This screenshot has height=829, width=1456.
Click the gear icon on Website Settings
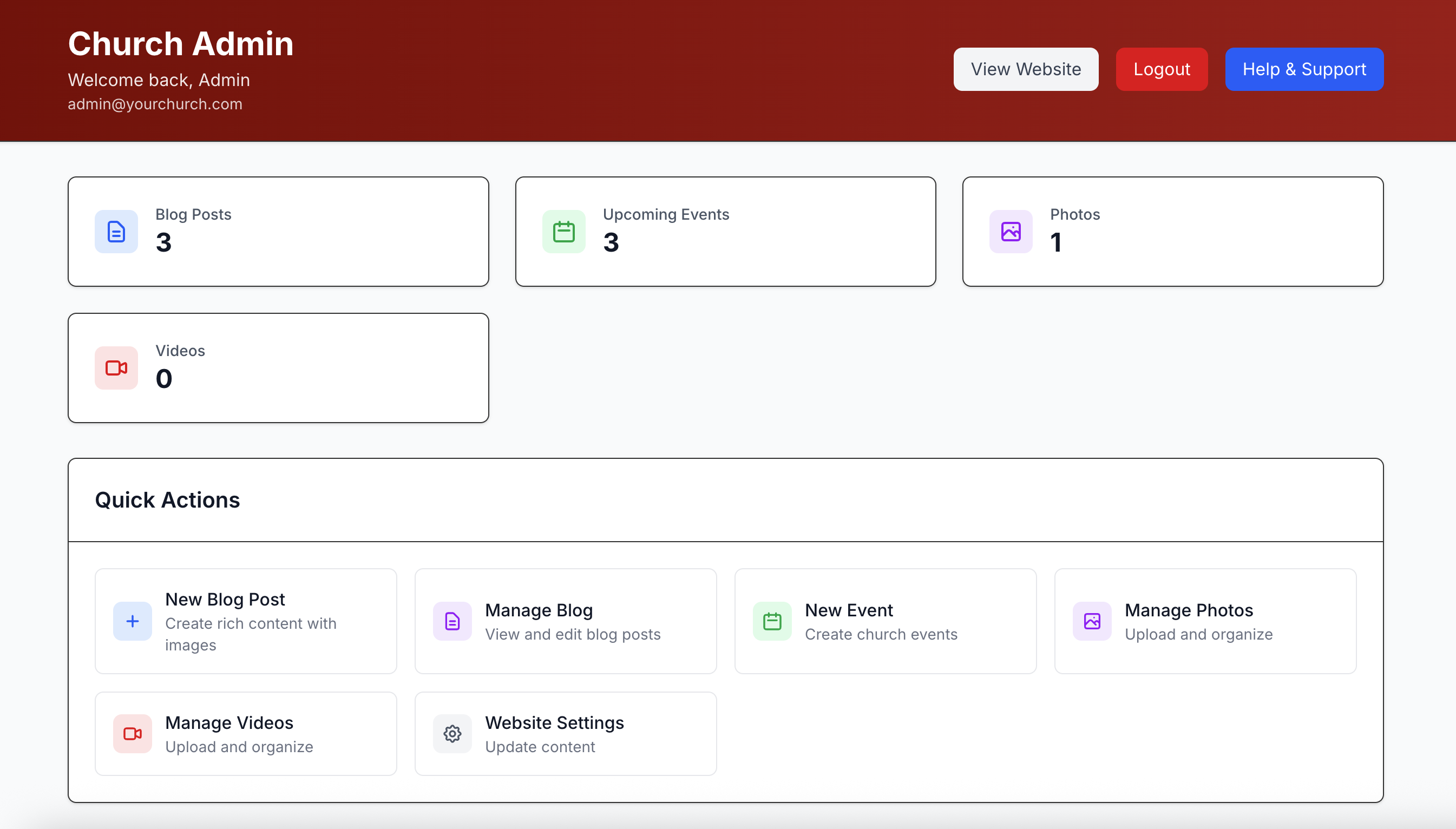[452, 734]
